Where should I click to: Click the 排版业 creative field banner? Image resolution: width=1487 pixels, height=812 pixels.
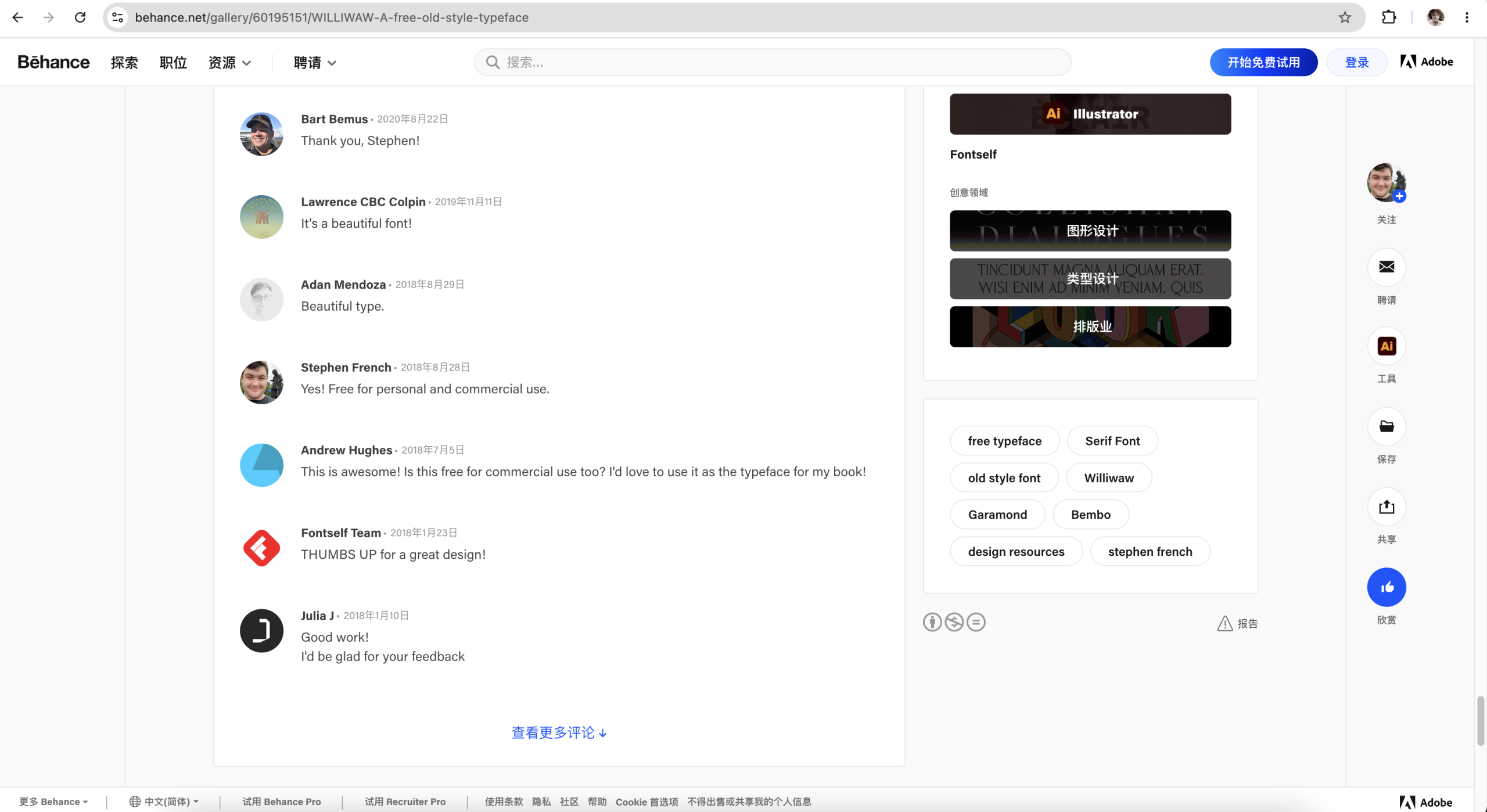tap(1090, 326)
